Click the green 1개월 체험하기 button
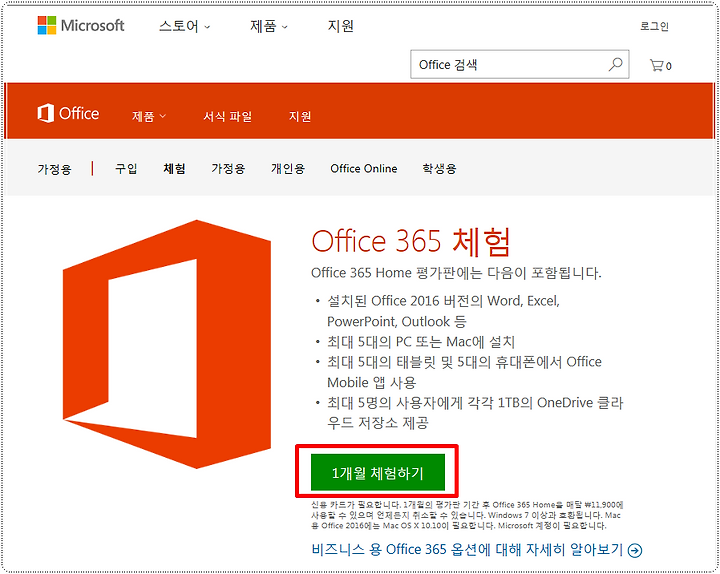Viewport: 720px width, 574px height. pyautogui.click(x=378, y=473)
